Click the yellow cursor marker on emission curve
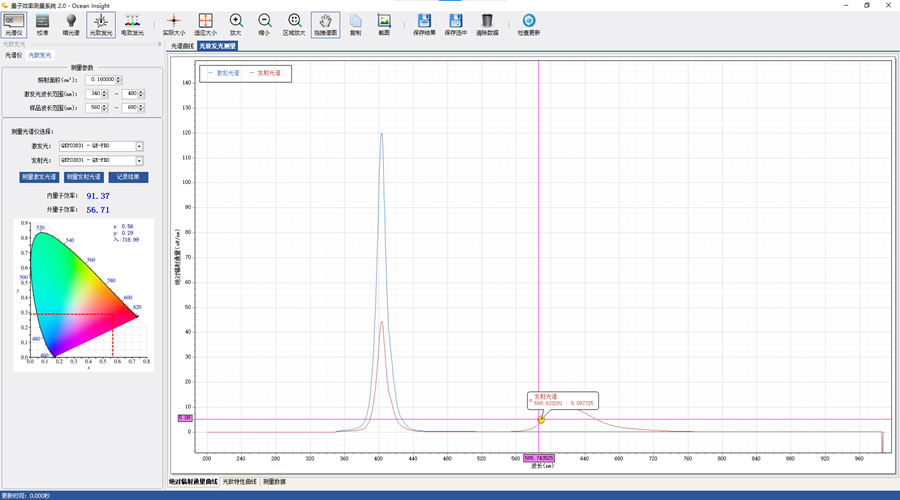Image resolution: width=900 pixels, height=500 pixels. point(541,419)
